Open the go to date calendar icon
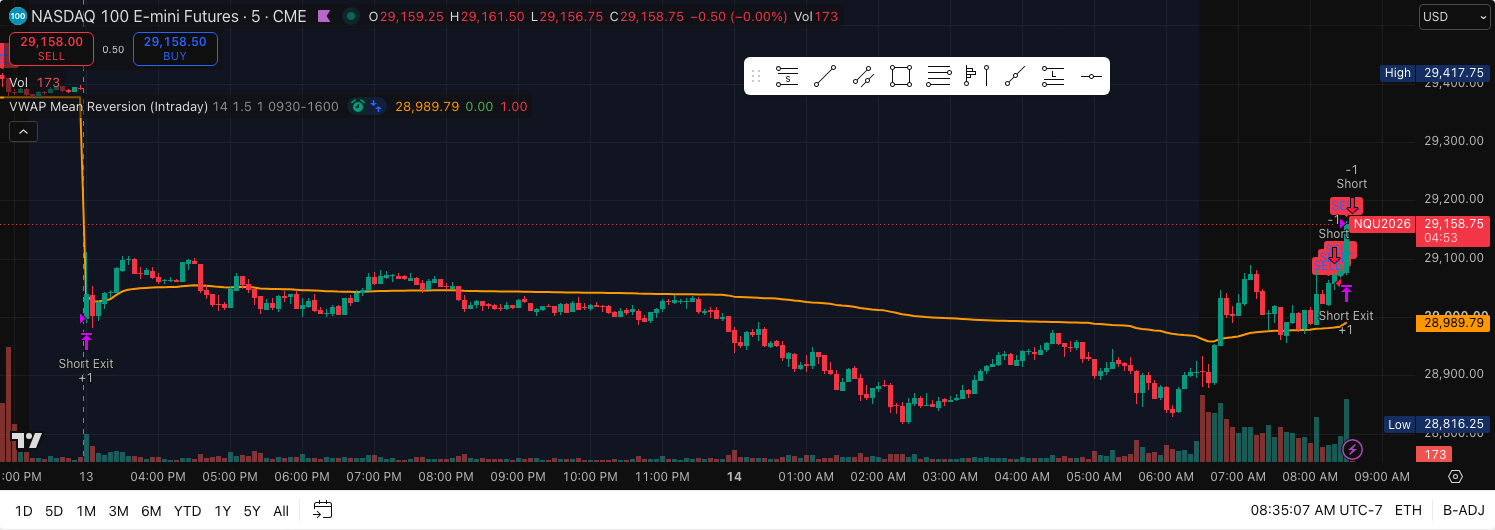This screenshot has width=1495, height=530. (x=322, y=510)
